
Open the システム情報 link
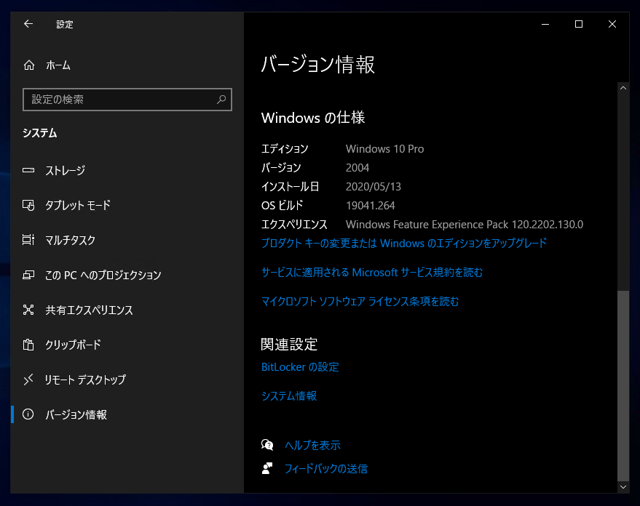click(x=289, y=396)
